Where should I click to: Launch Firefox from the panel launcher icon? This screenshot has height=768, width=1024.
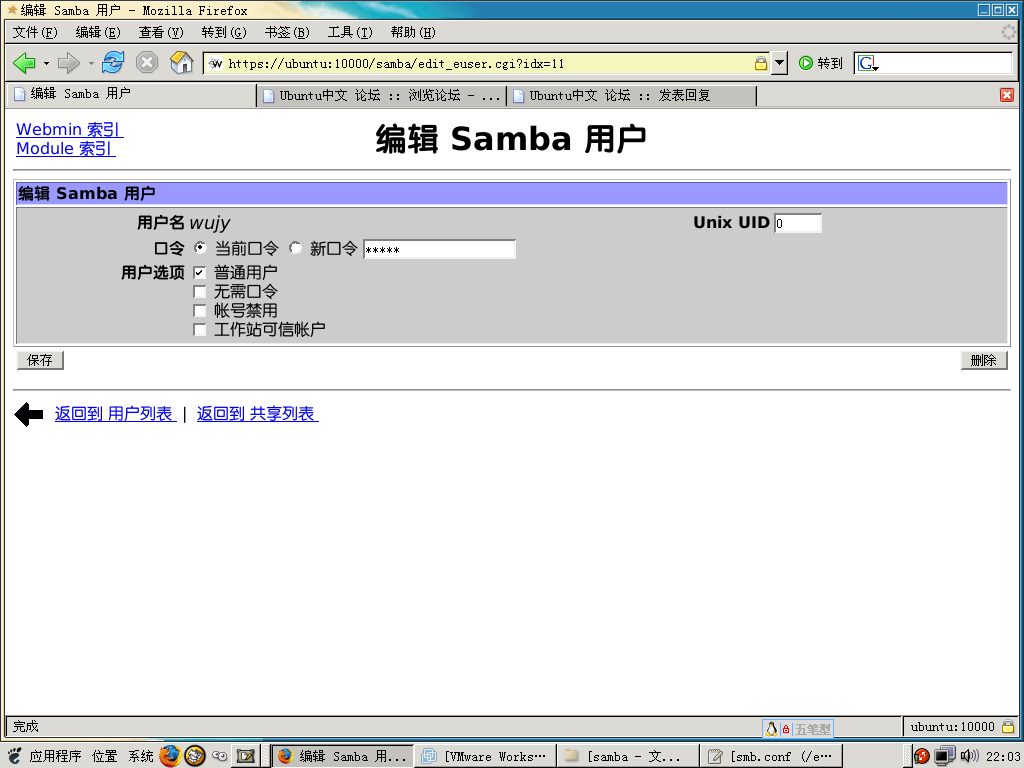170,756
